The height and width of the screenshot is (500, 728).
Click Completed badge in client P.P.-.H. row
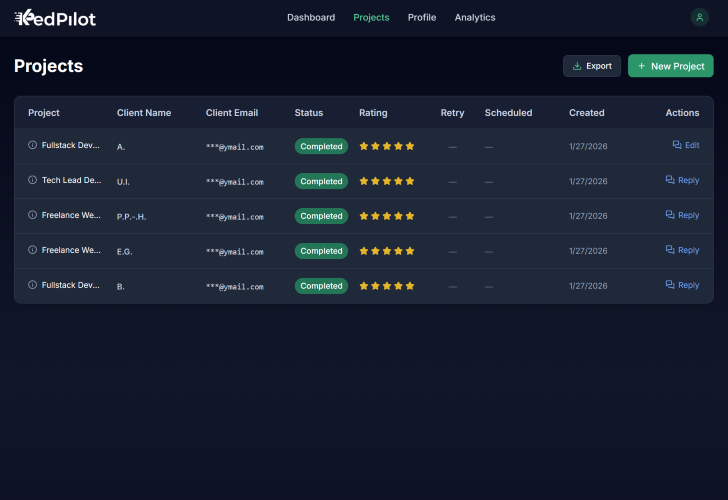(321, 216)
